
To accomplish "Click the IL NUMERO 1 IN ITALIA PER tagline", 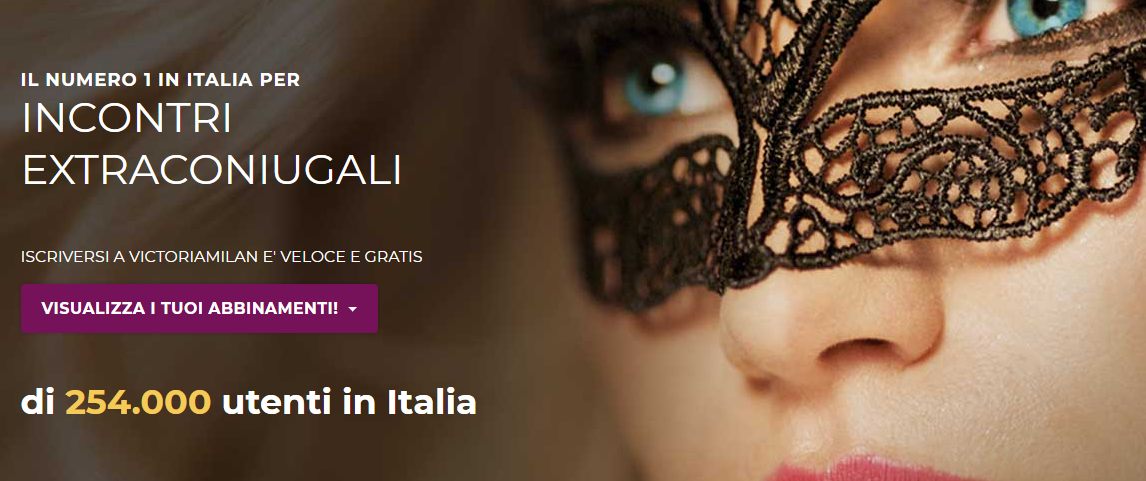I will (x=161, y=80).
